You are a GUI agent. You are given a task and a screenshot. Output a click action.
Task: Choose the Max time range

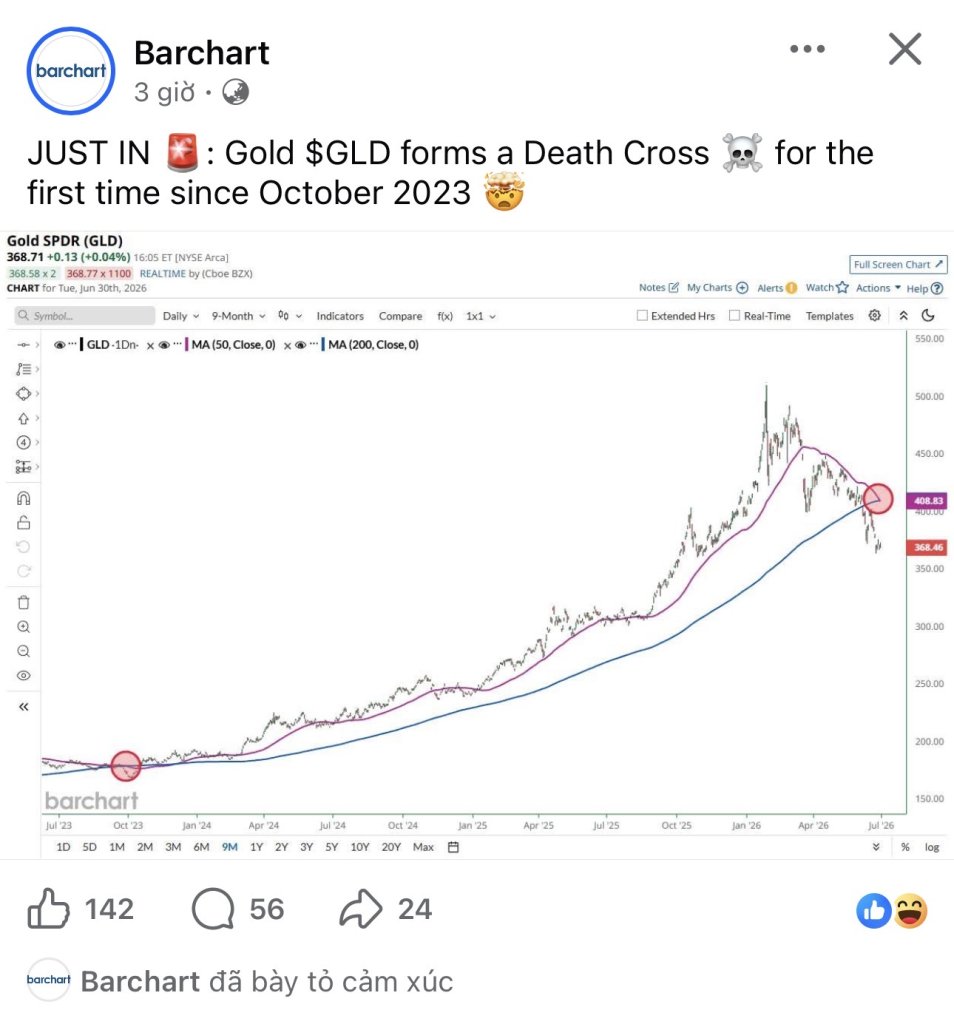pos(423,847)
